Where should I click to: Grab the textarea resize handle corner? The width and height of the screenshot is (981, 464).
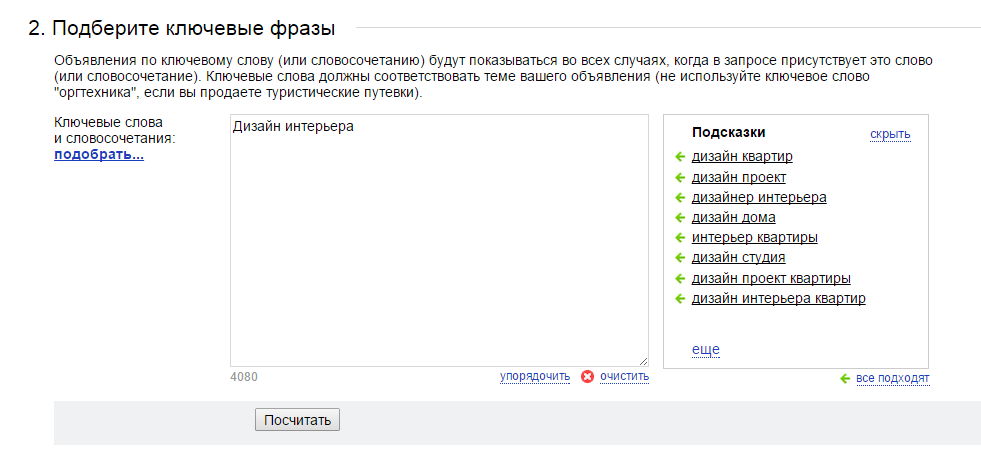click(x=644, y=361)
